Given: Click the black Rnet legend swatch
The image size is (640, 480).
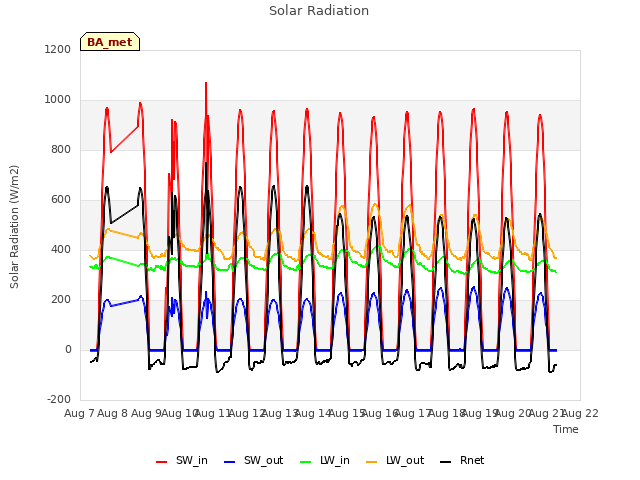Looking at the screenshot, I should pyautogui.click(x=446, y=462).
